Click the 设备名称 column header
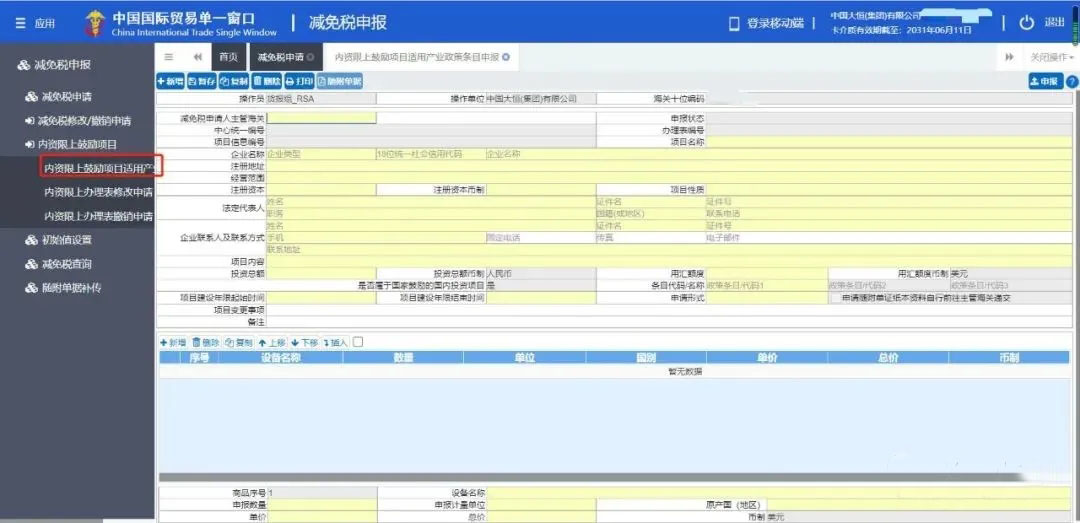The height and width of the screenshot is (523, 1080). click(x=281, y=358)
